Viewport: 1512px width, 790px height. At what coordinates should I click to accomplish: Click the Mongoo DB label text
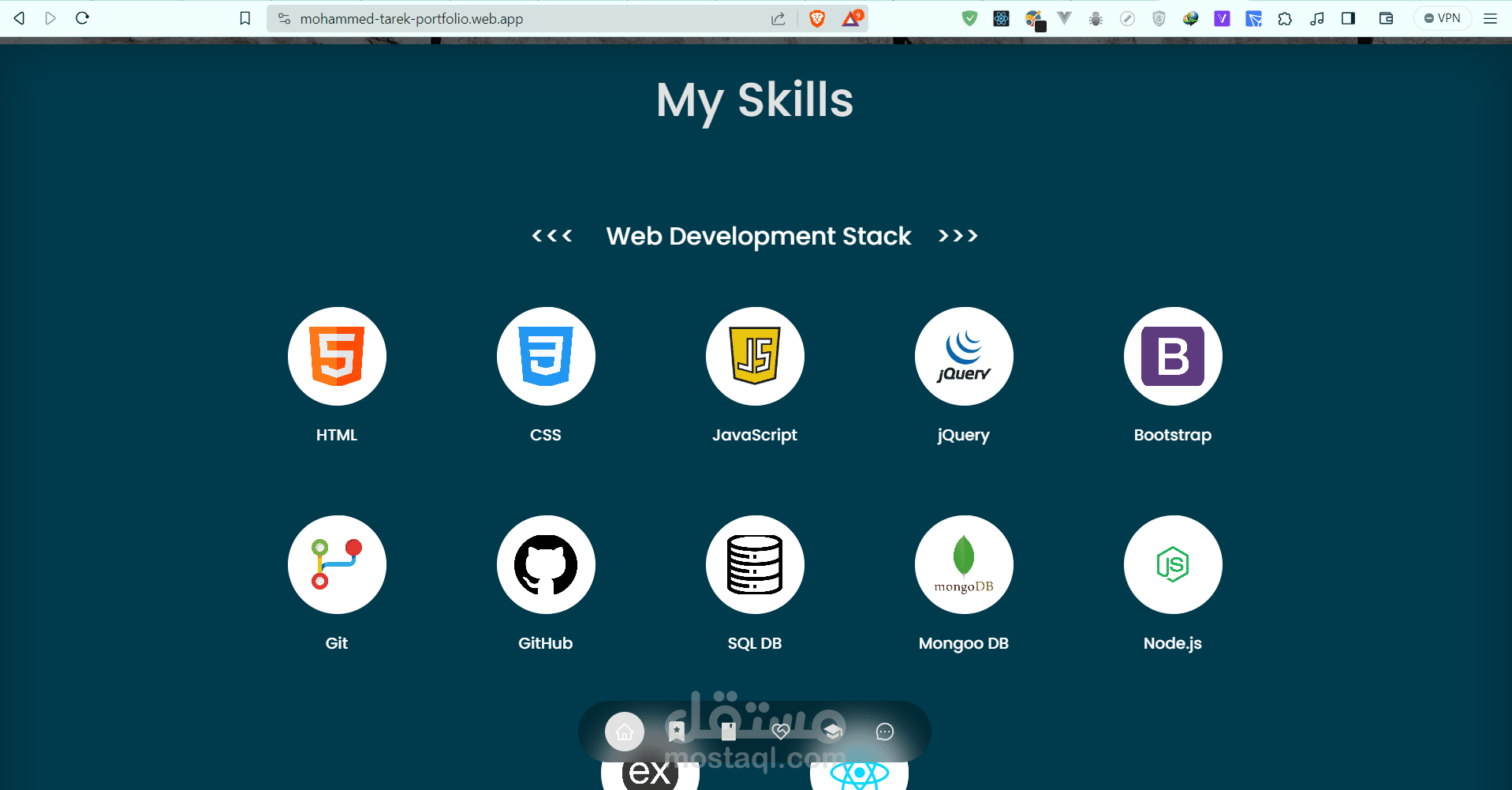coord(964,644)
